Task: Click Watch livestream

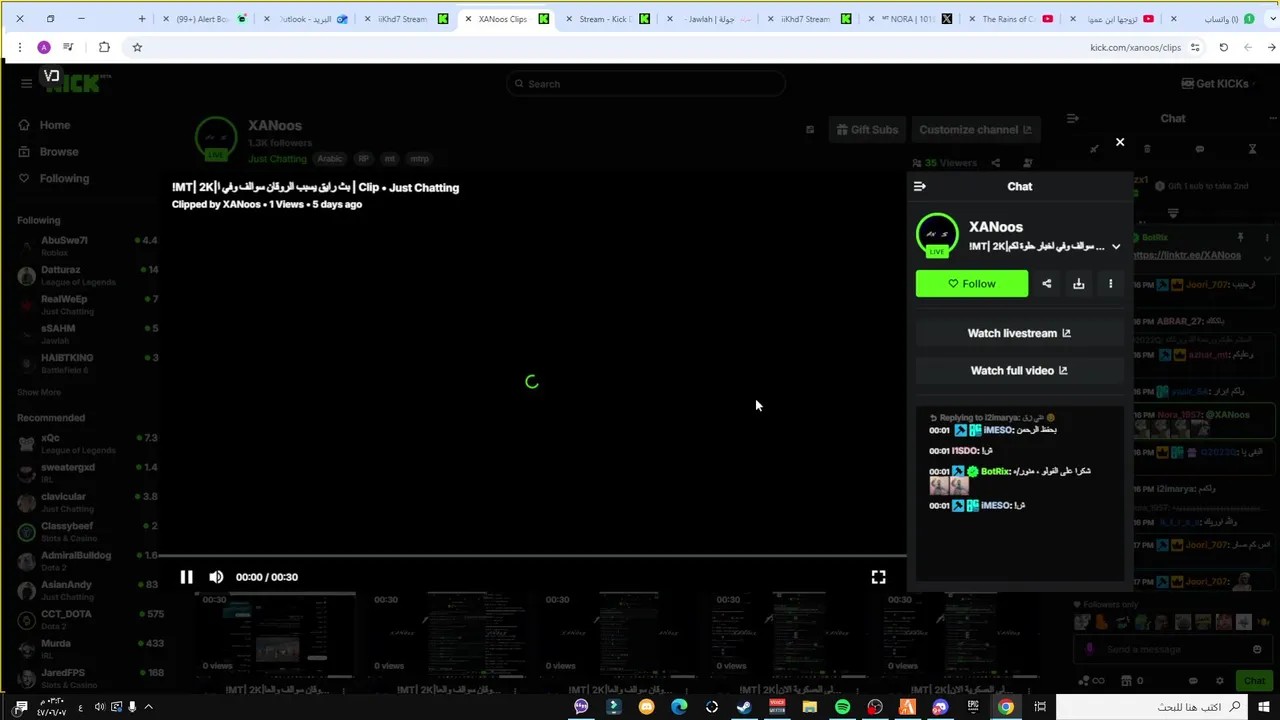Action: click(1019, 333)
